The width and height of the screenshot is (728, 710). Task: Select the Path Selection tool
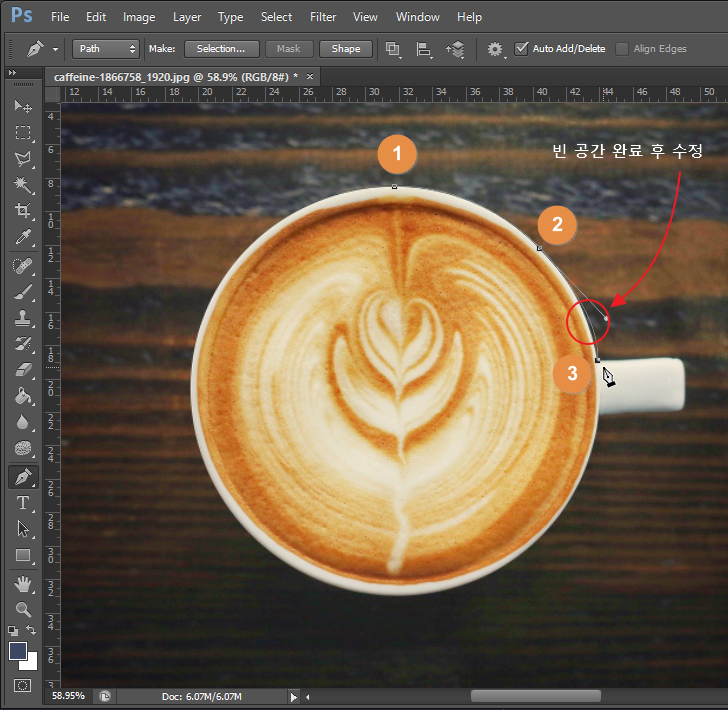[22, 529]
